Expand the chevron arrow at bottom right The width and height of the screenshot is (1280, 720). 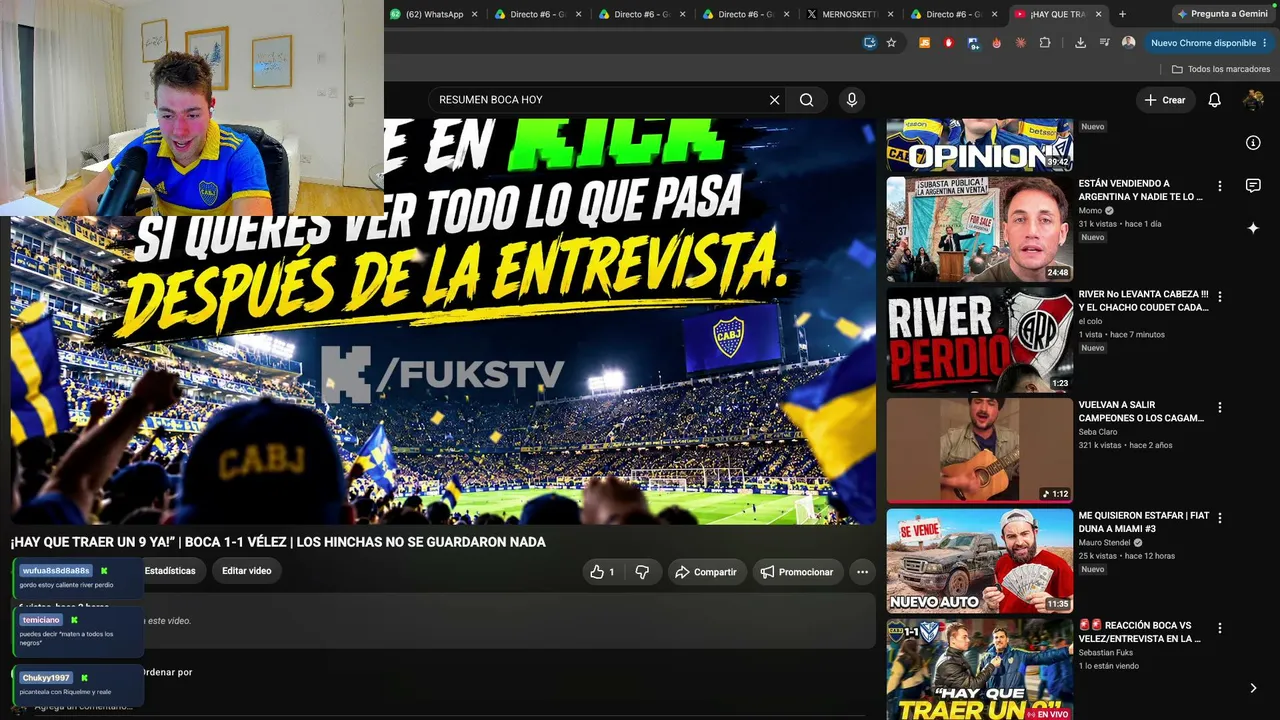(x=1253, y=688)
